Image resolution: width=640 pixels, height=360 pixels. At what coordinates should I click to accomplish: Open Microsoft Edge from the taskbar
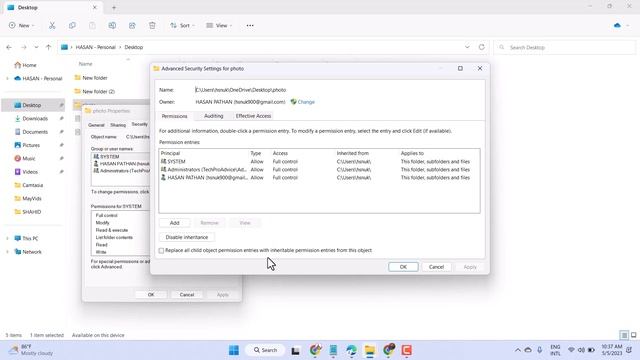point(351,350)
